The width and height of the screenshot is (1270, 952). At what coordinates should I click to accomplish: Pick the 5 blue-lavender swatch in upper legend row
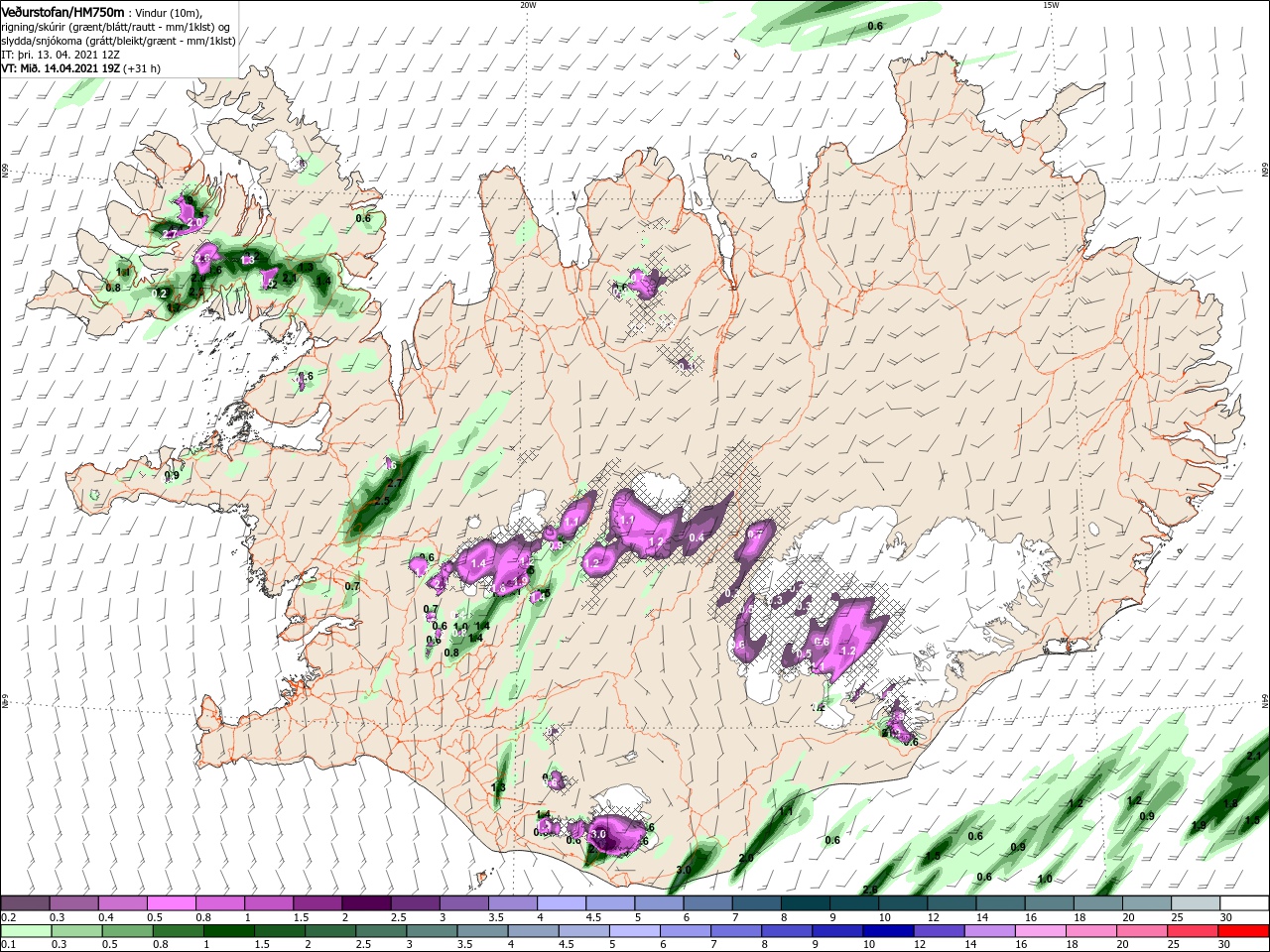[658, 903]
